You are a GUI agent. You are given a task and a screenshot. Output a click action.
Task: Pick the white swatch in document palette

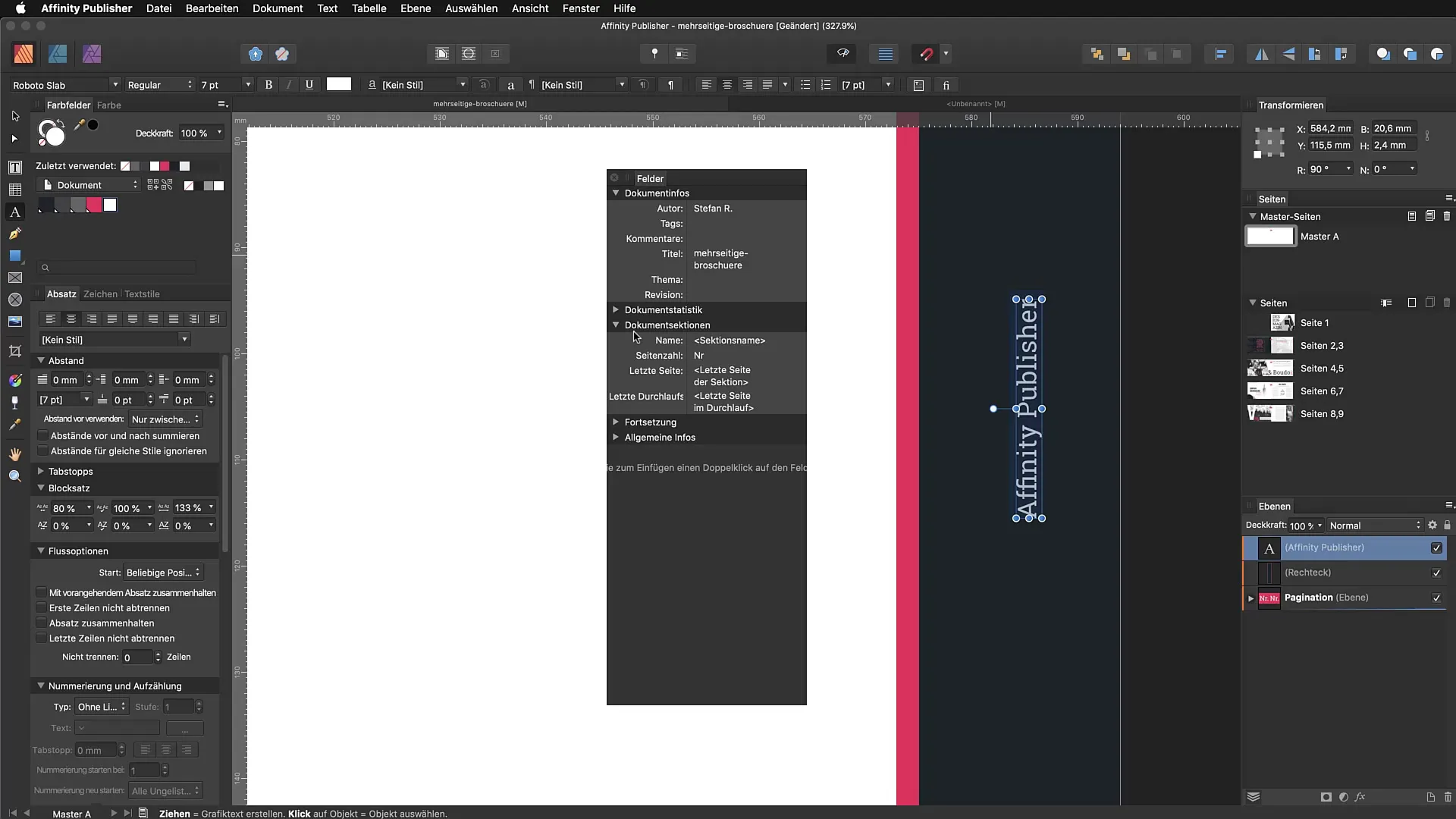[110, 205]
